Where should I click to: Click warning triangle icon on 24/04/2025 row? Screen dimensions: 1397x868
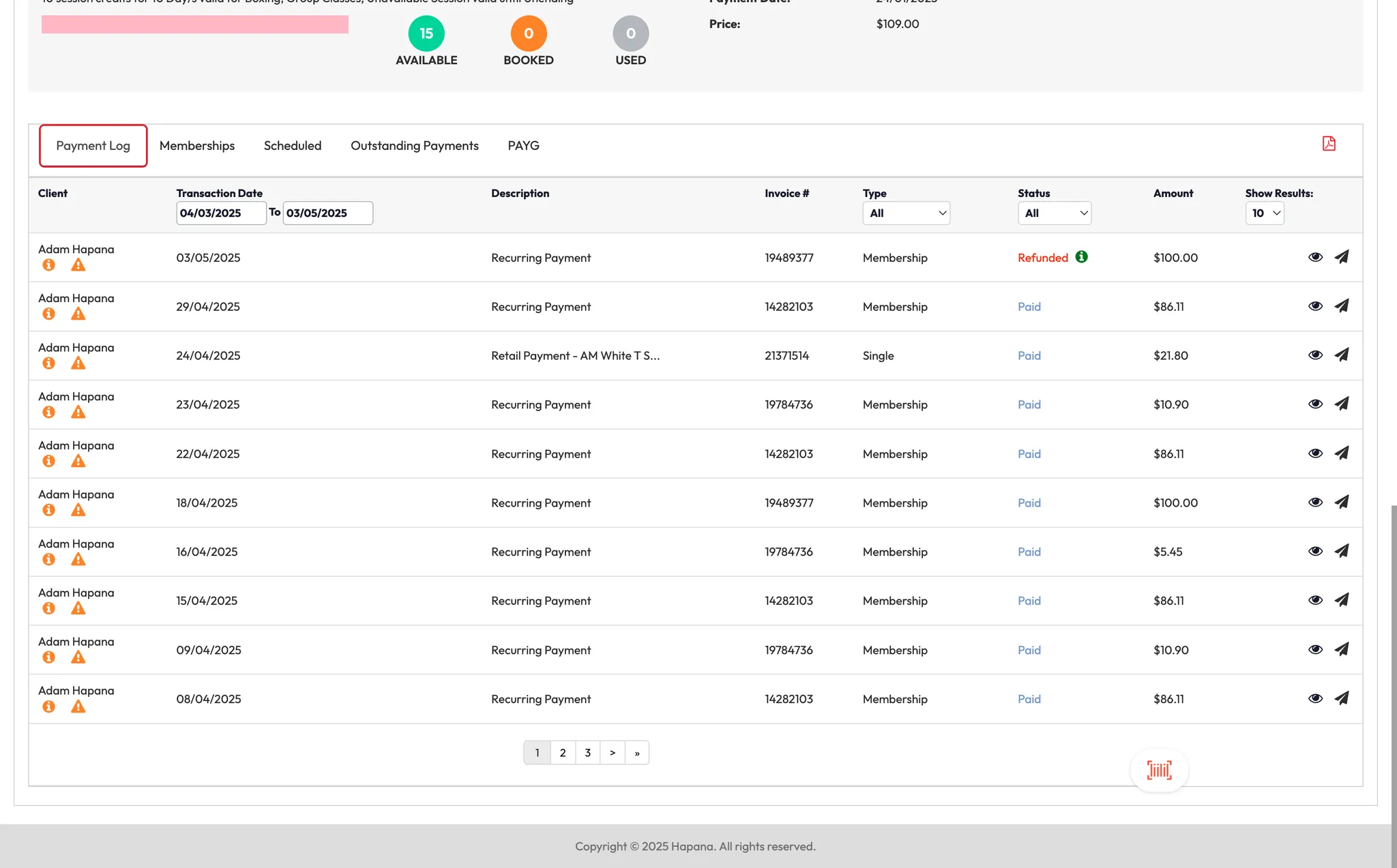(78, 363)
